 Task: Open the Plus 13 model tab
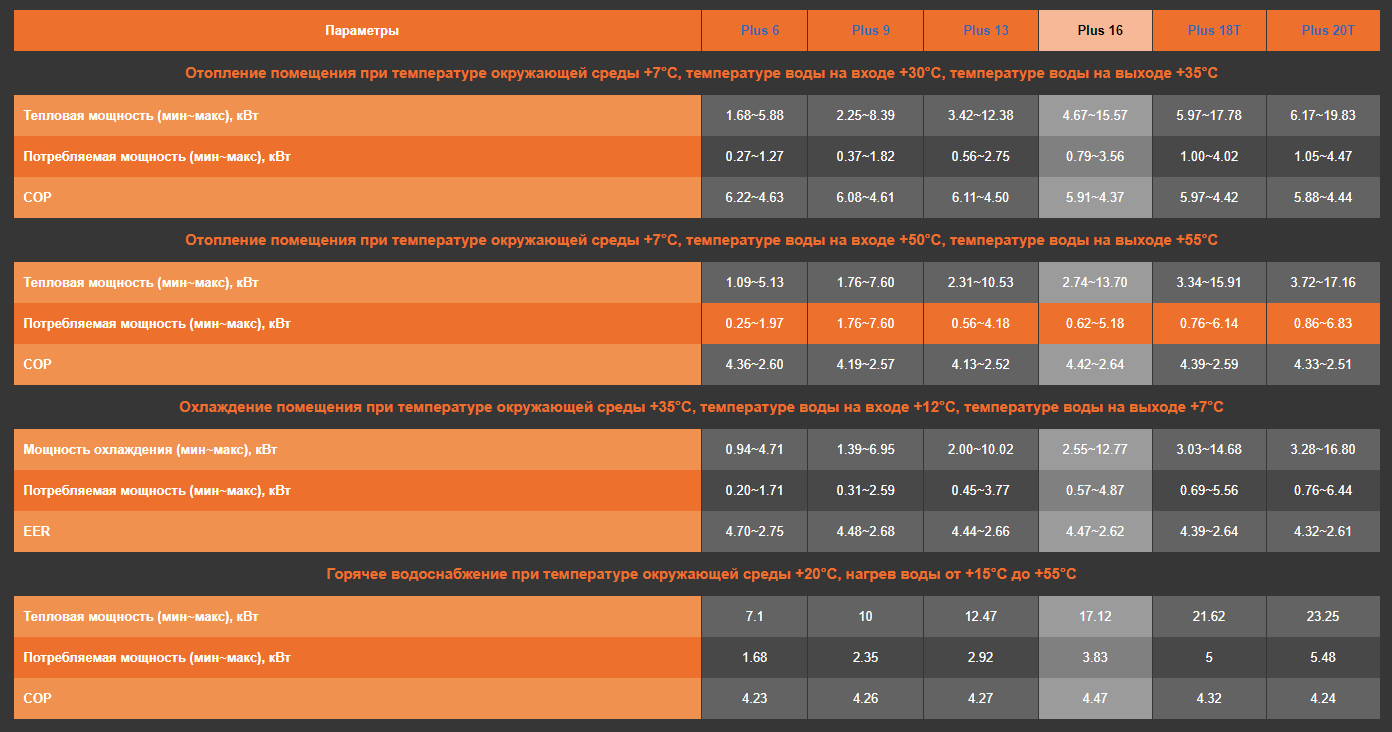[x=985, y=31]
